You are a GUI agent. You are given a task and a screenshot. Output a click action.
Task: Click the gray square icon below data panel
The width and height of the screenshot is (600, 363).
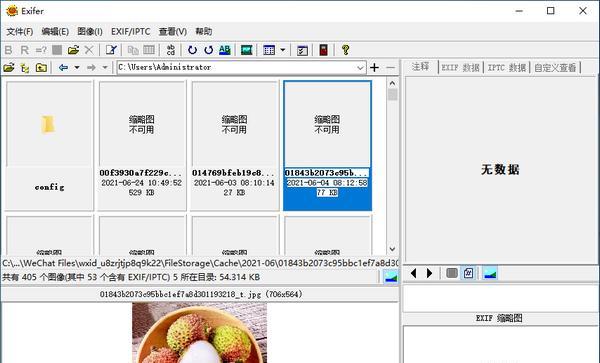click(452, 273)
